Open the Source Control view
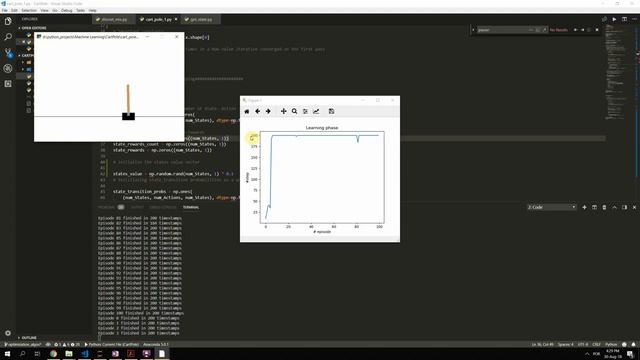This screenshot has height=360, width=640. point(8,52)
